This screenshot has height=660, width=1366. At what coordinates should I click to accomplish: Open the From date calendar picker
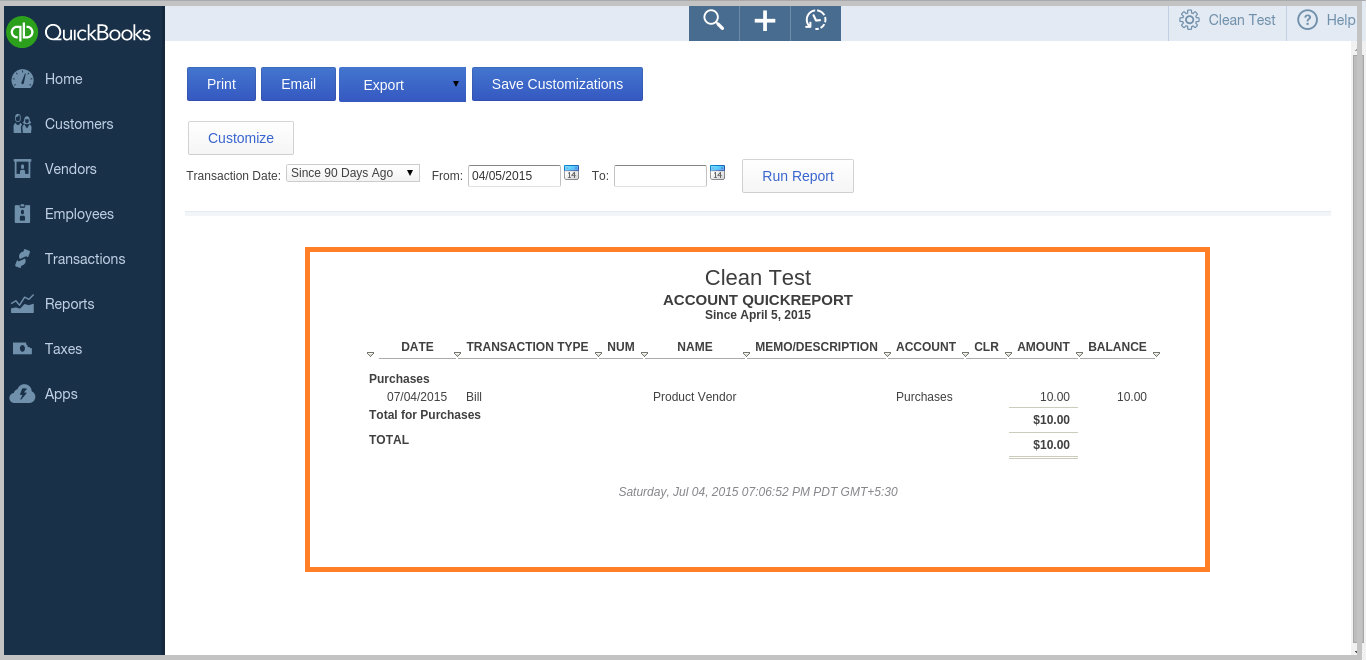(571, 173)
